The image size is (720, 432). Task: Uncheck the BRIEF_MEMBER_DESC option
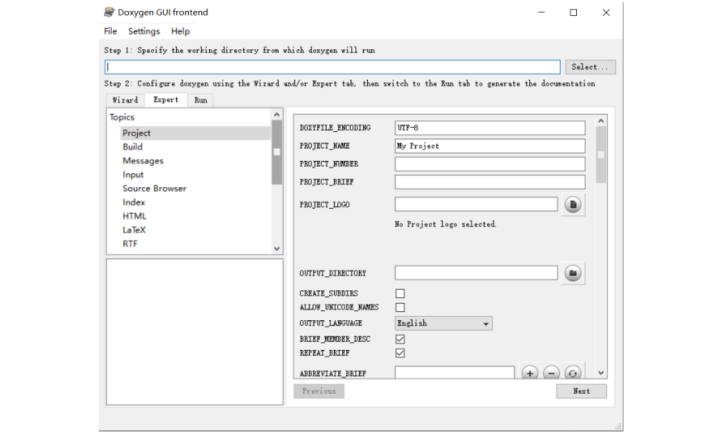pyautogui.click(x=400, y=339)
